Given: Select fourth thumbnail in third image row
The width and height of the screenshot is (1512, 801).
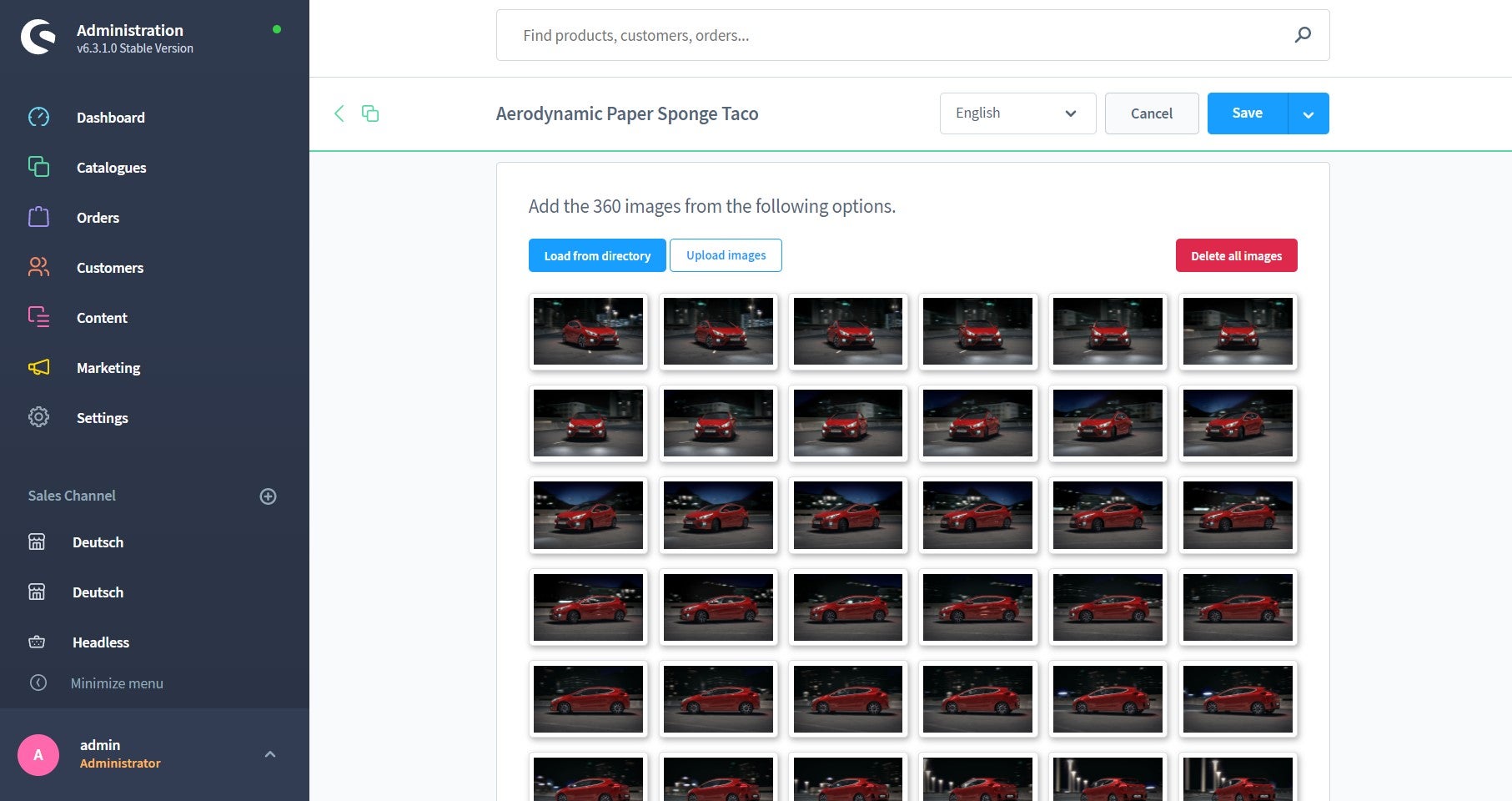Looking at the screenshot, I should pyautogui.click(x=977, y=515).
